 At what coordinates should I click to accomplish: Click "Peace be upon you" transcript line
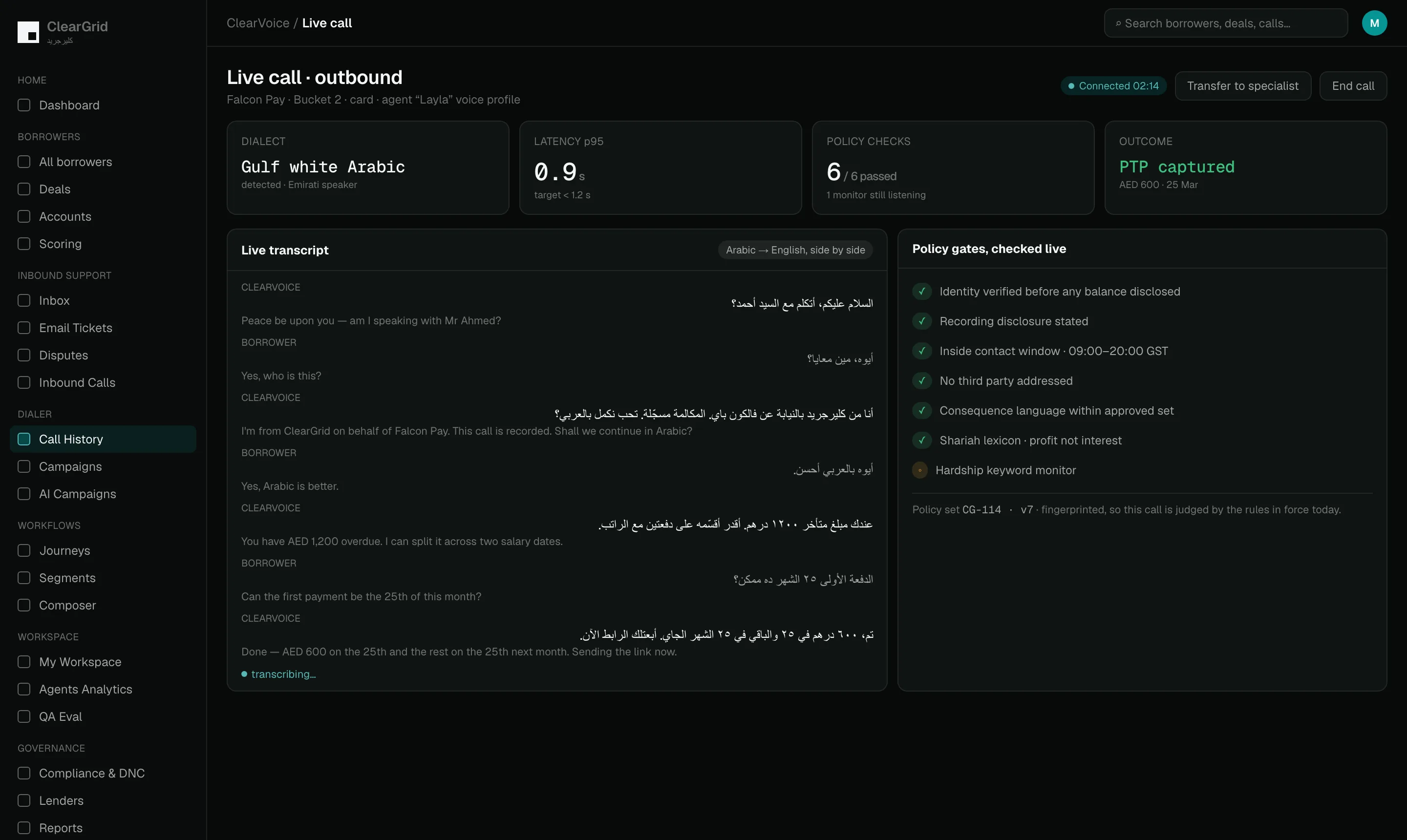(x=371, y=320)
